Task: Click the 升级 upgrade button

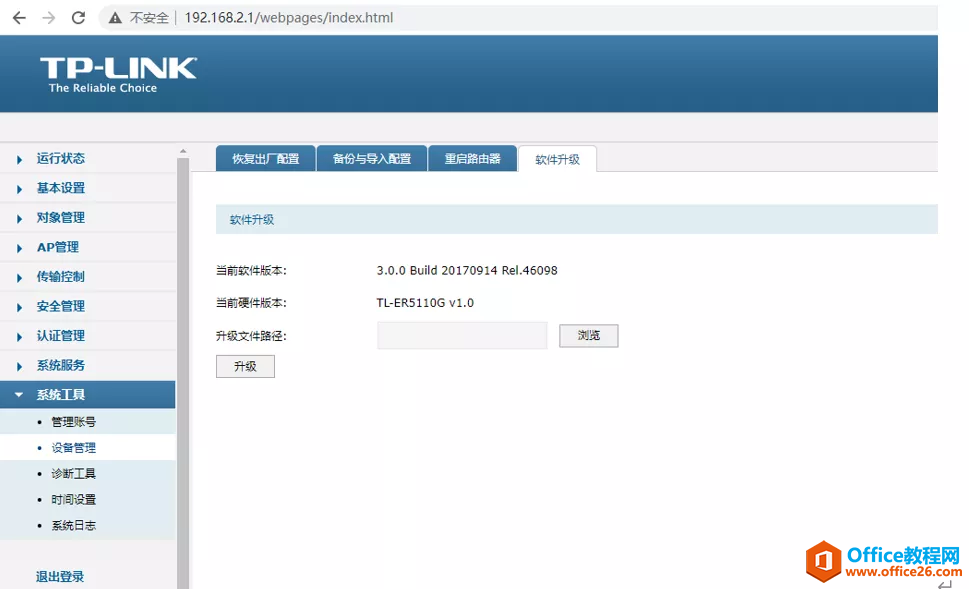Action: coord(245,367)
